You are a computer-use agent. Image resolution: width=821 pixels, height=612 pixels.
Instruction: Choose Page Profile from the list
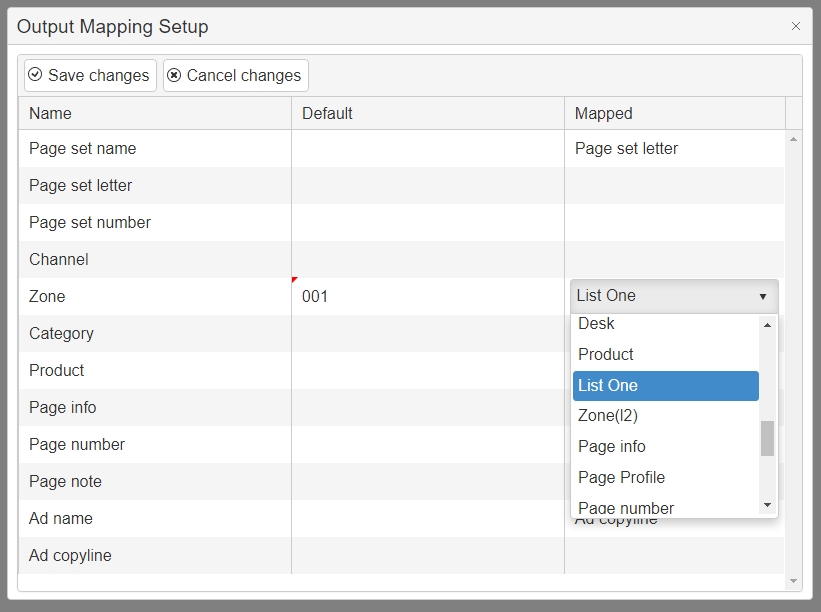tap(621, 477)
